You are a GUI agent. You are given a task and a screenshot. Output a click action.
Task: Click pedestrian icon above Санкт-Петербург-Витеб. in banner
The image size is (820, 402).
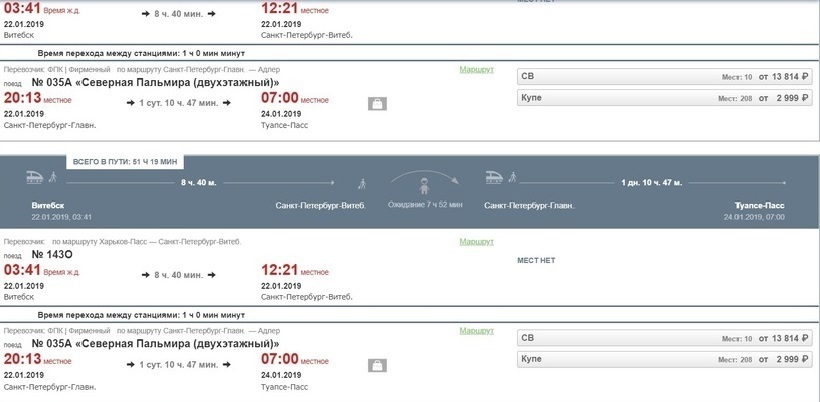[x=362, y=184]
